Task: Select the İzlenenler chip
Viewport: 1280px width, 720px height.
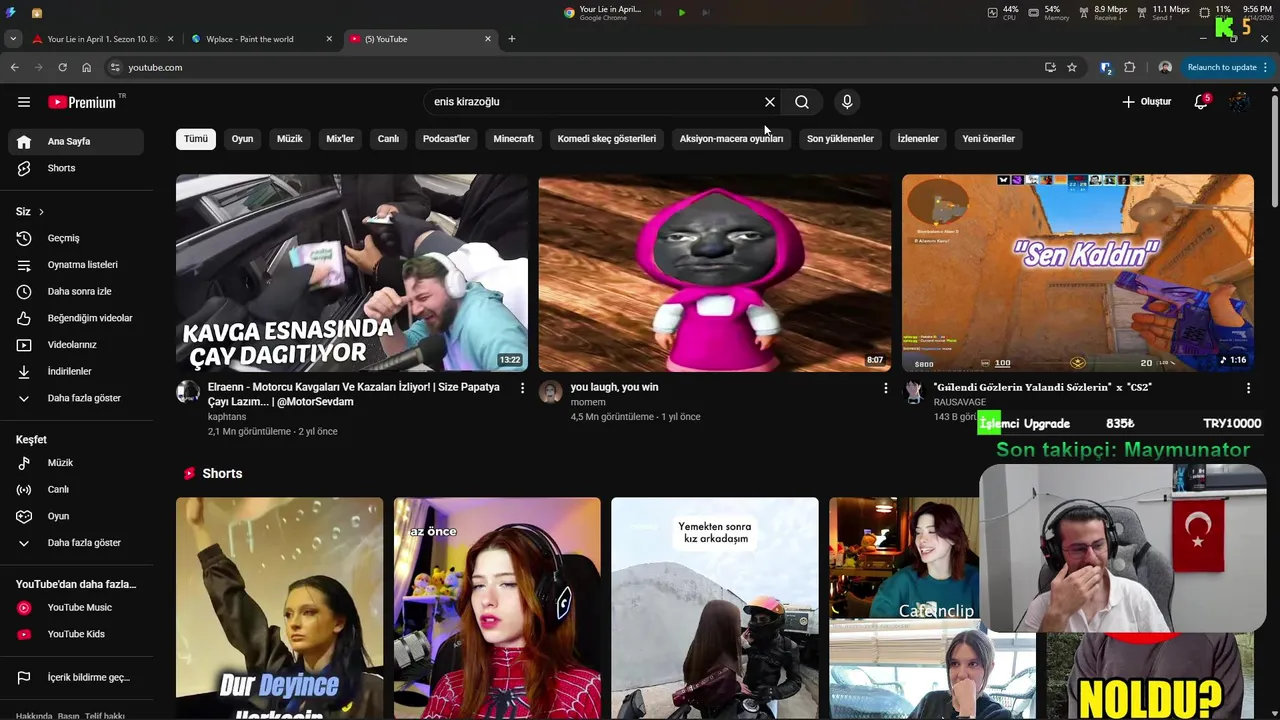Action: 918,139
